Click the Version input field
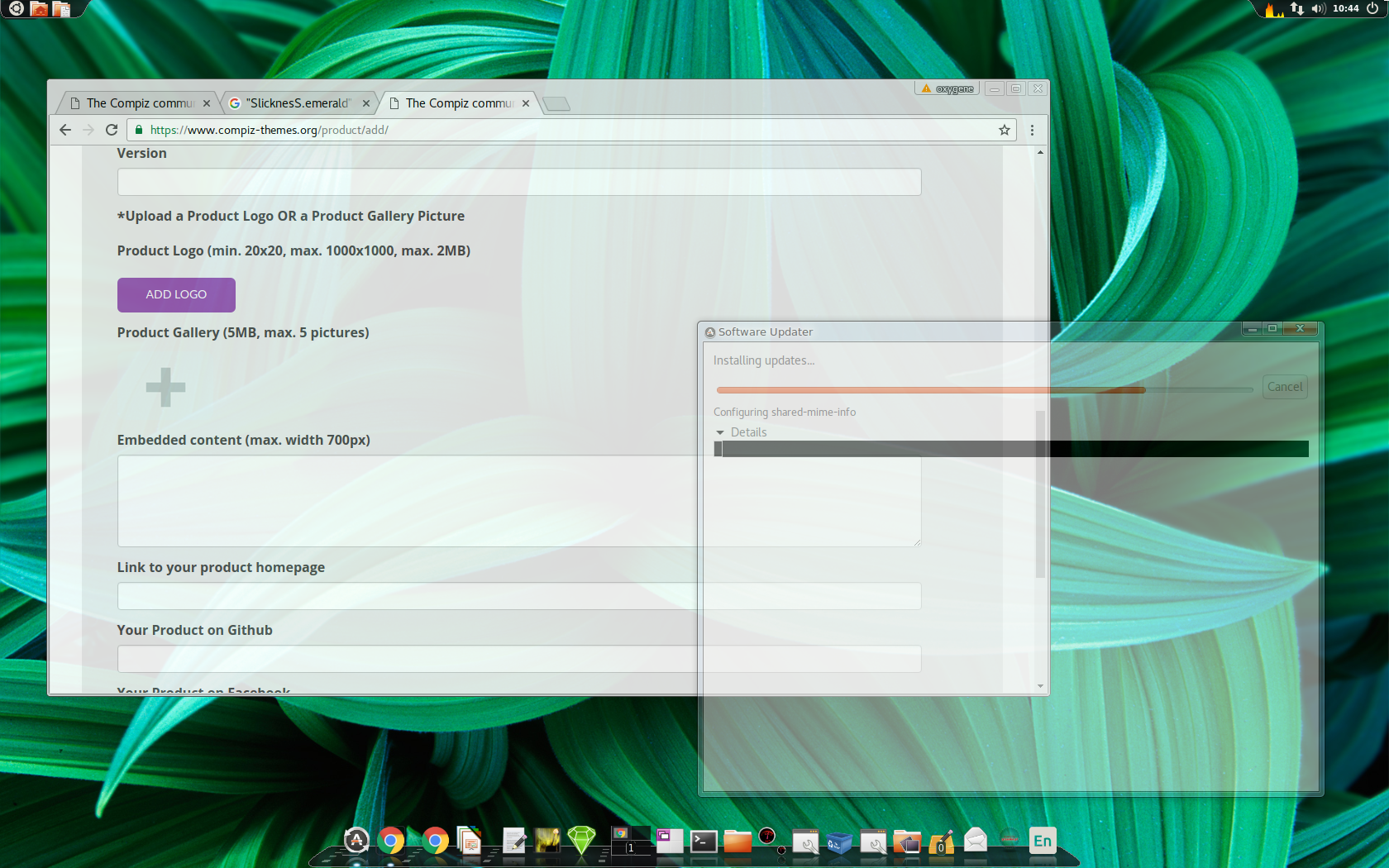 tap(519, 182)
